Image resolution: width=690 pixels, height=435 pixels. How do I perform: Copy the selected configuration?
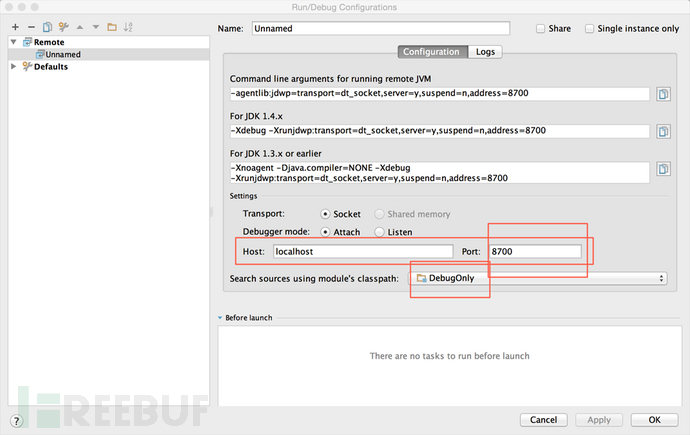click(47, 27)
